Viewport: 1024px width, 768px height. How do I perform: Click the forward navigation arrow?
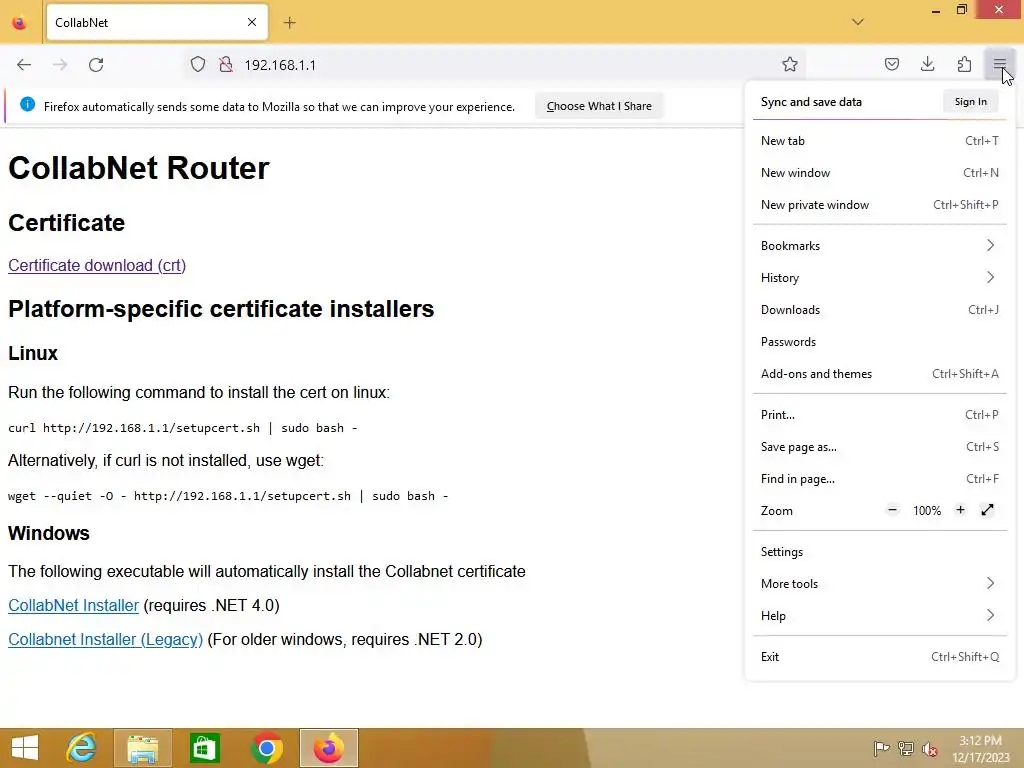tap(60, 65)
